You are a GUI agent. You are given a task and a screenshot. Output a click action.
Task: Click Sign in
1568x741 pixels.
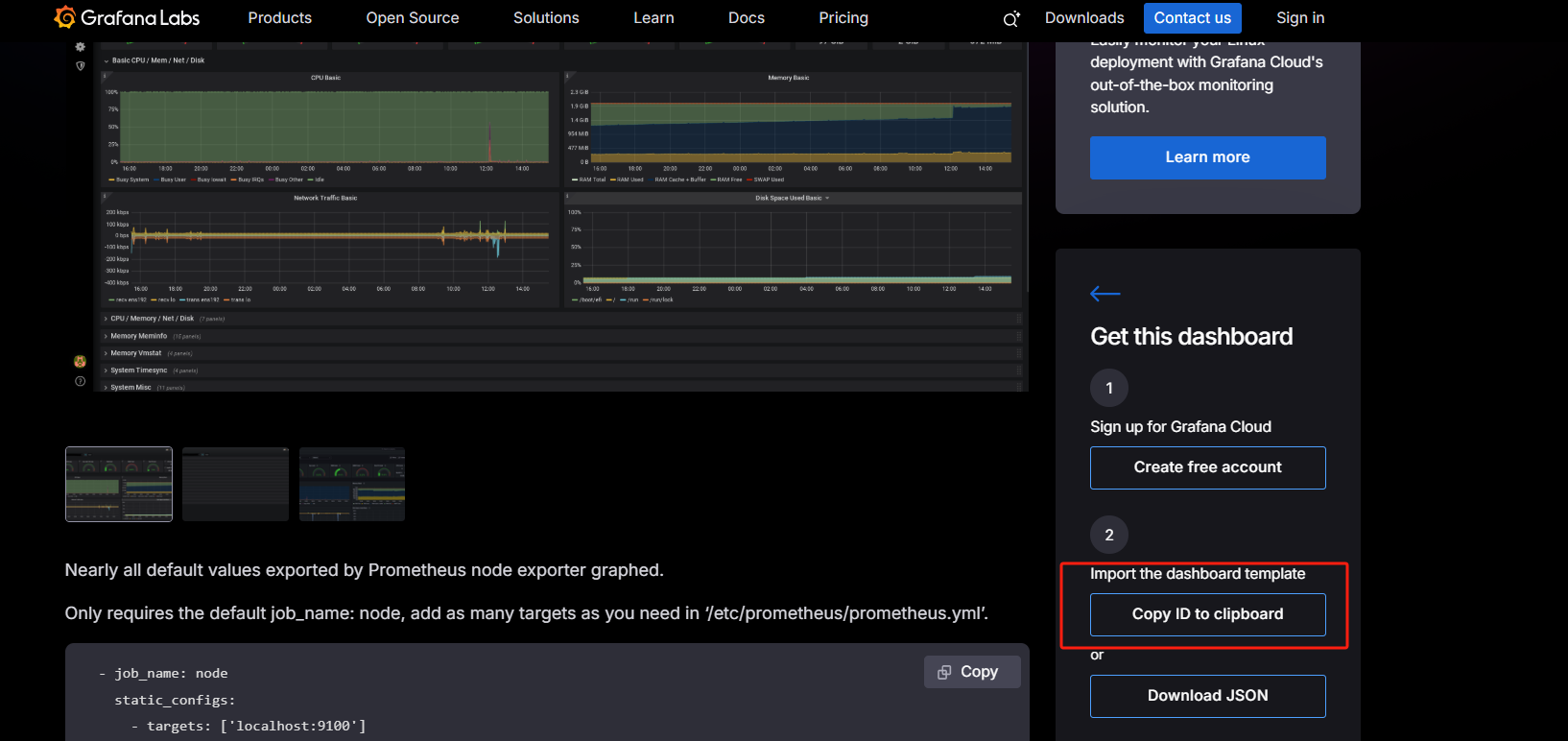point(1300,17)
